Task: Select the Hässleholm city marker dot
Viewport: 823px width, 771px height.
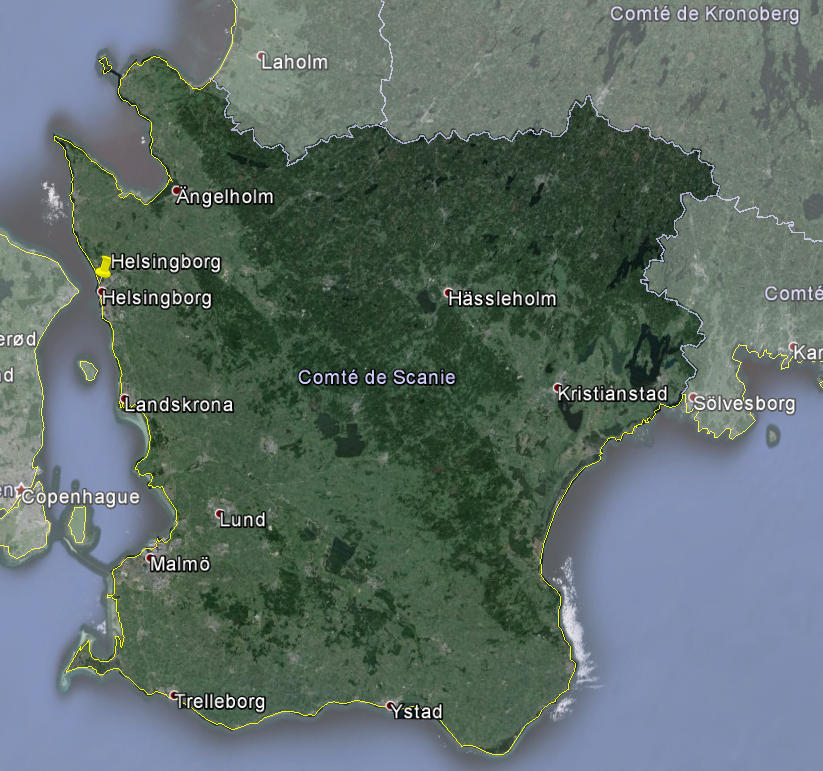Action: (x=448, y=293)
